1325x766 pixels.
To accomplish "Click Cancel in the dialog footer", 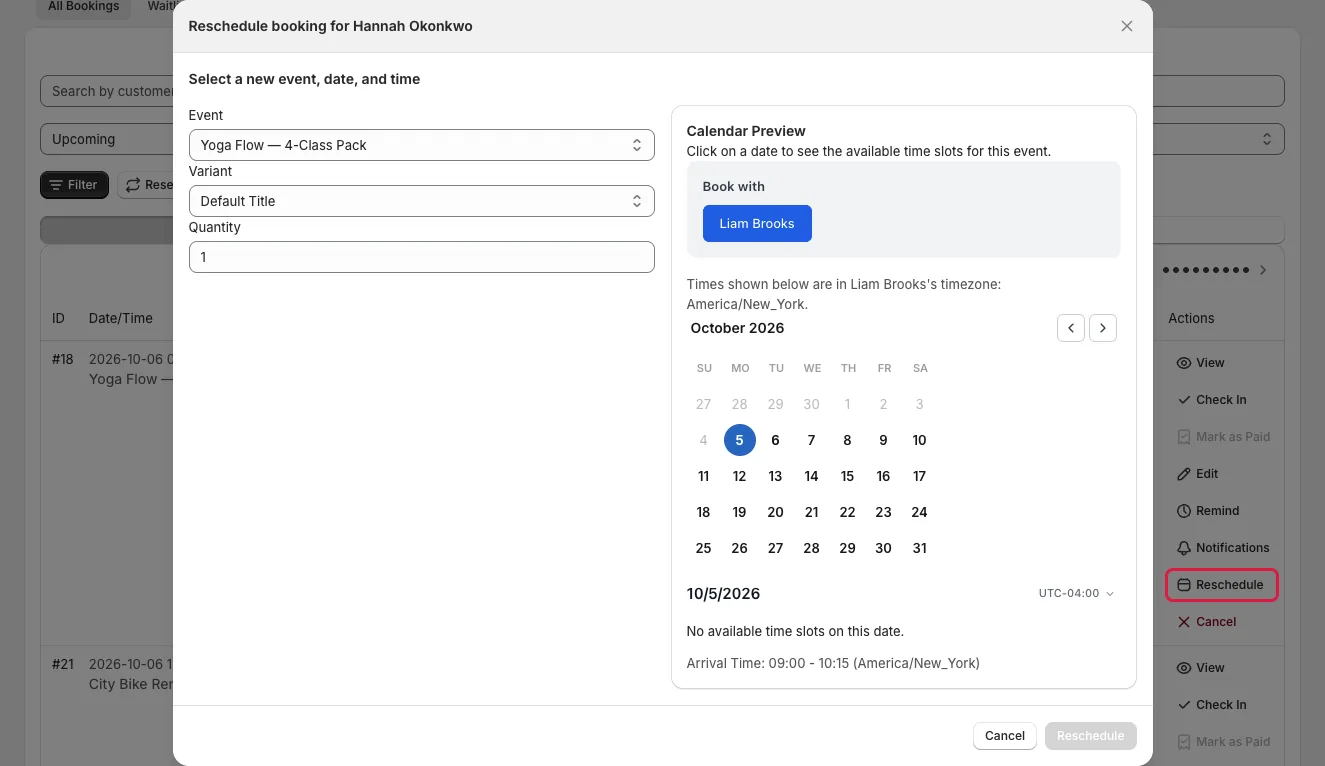I will tap(1005, 736).
